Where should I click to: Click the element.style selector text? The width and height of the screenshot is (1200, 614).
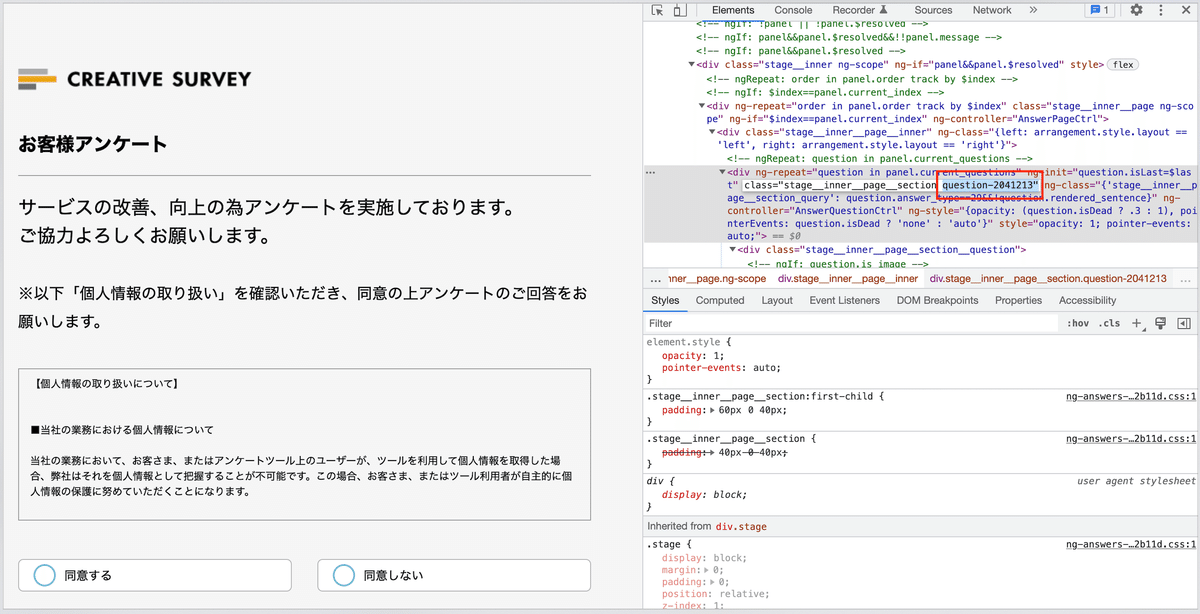click(x=685, y=342)
